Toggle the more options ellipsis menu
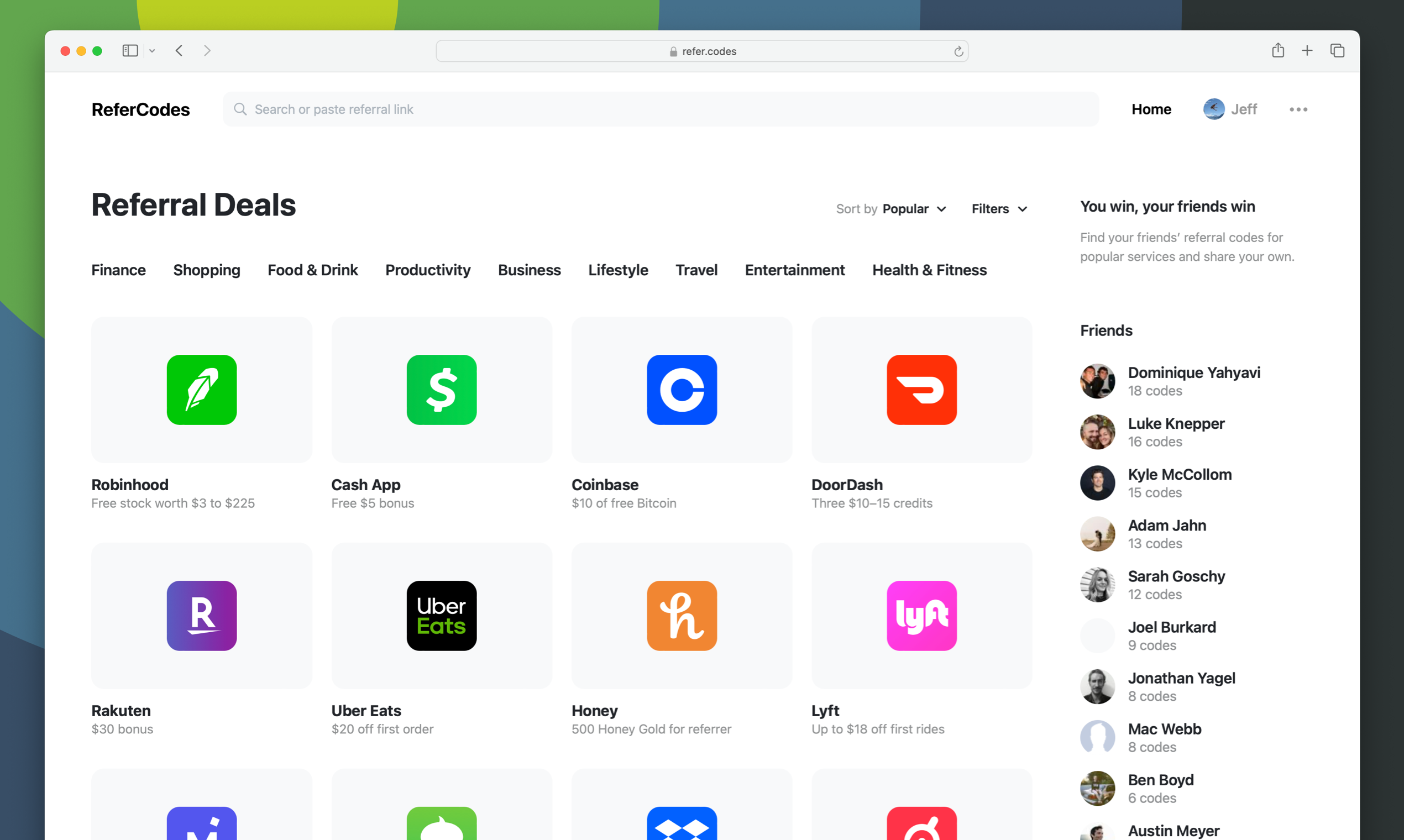This screenshot has height=840, width=1404. pos(1299,109)
